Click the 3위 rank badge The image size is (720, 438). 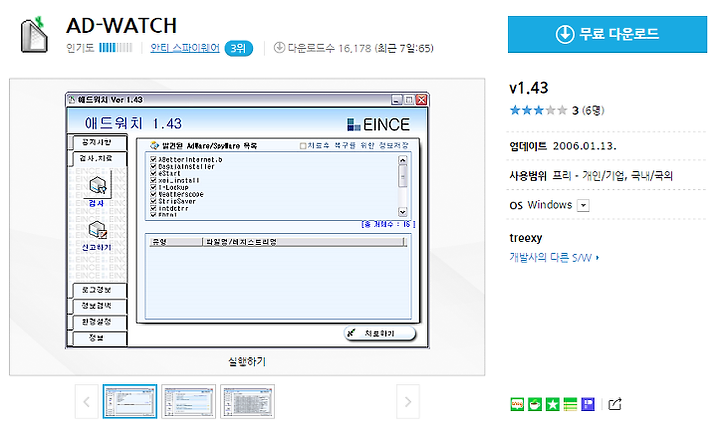238,48
